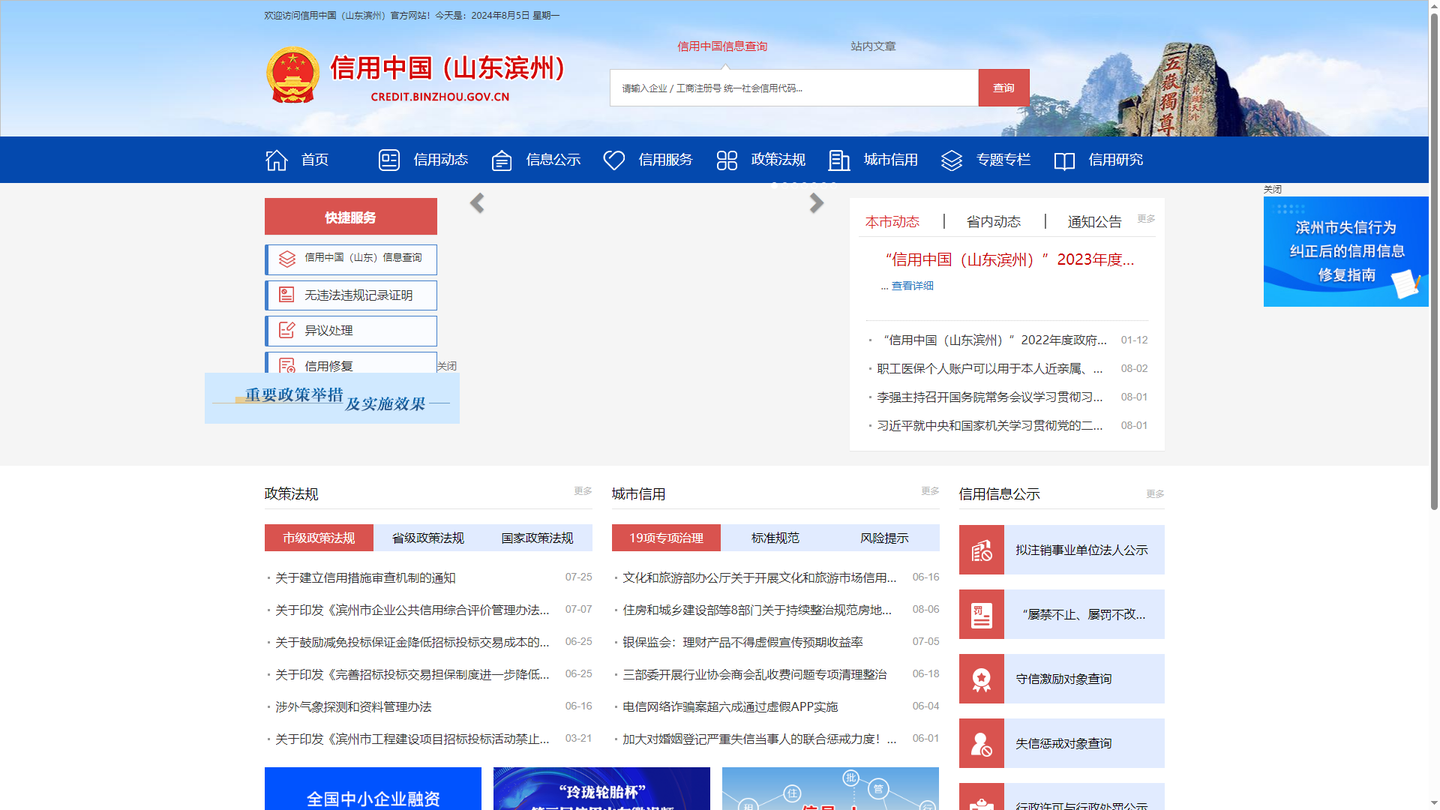Image resolution: width=1440 pixels, height=810 pixels.
Task: Open the 重要政策举措及实施效果 banner
Action: click(332, 398)
